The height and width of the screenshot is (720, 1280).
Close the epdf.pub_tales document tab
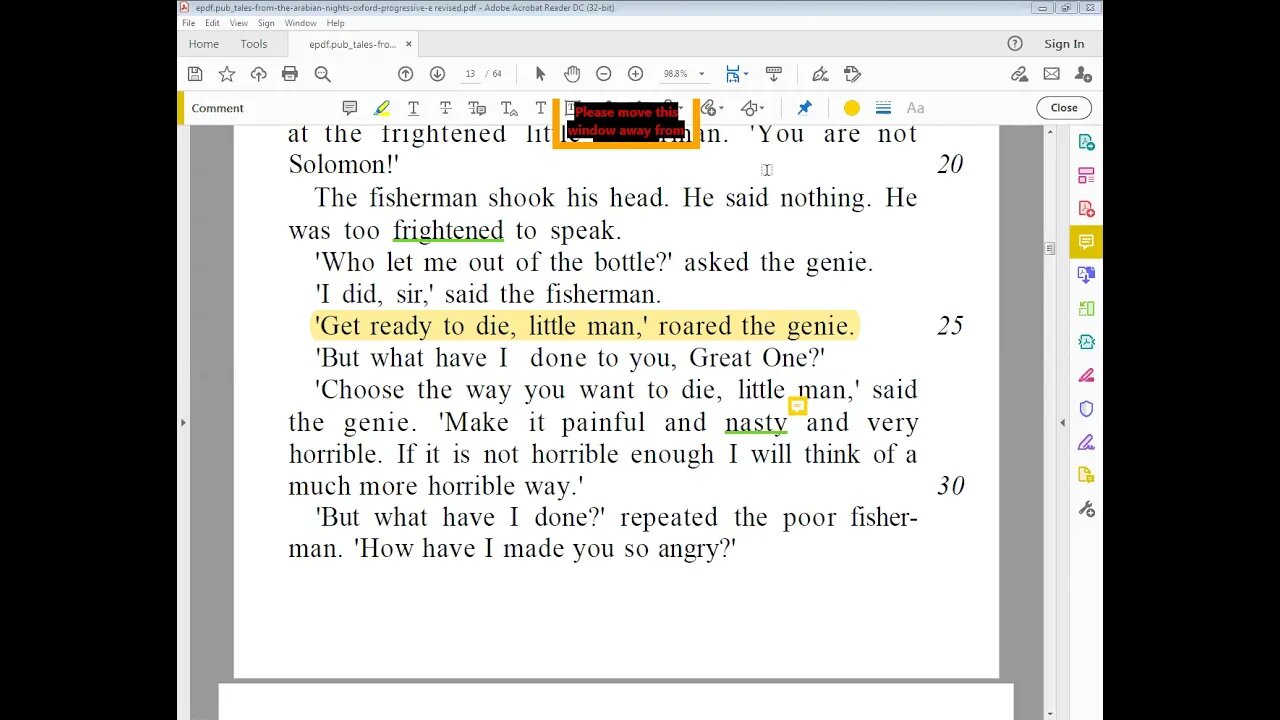[x=408, y=44]
